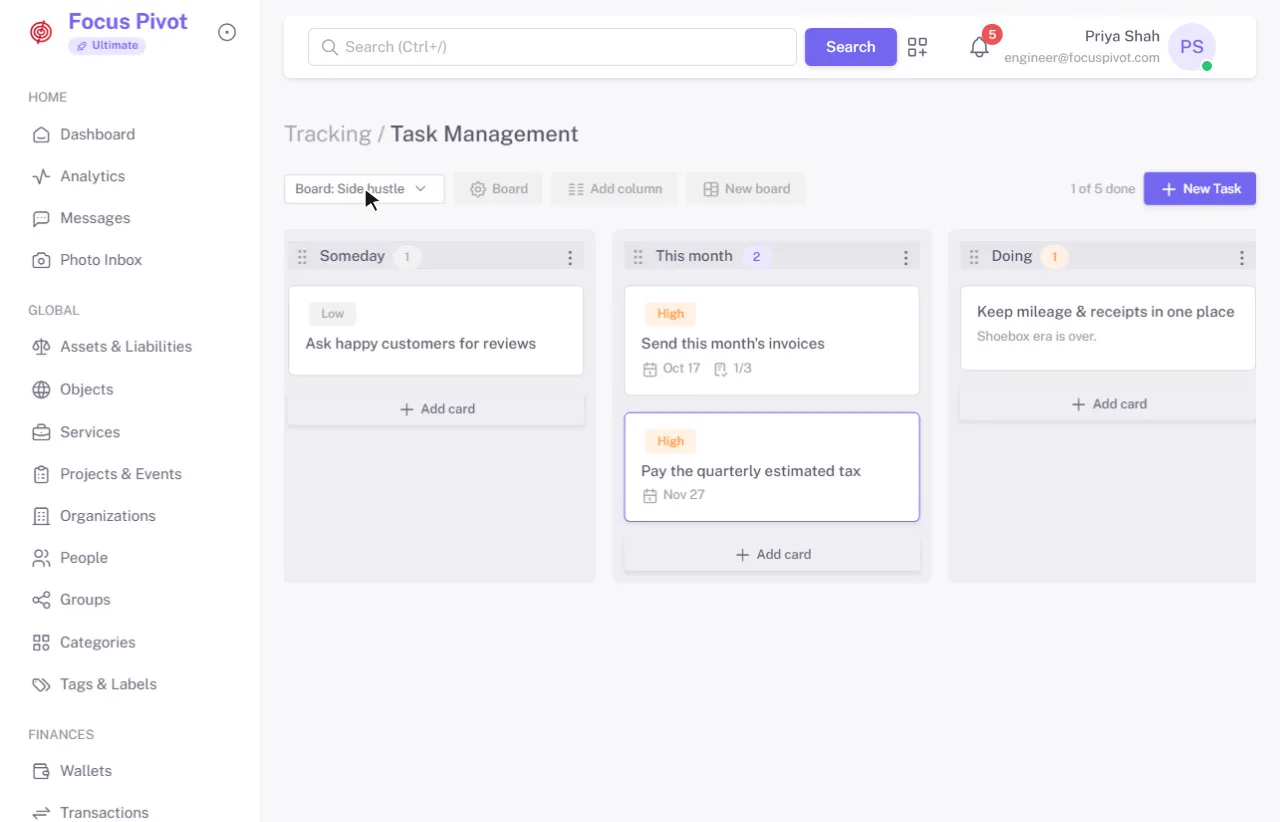The height and width of the screenshot is (822, 1280).
Task: Click the Someday column drag handle
Action: (x=302, y=257)
